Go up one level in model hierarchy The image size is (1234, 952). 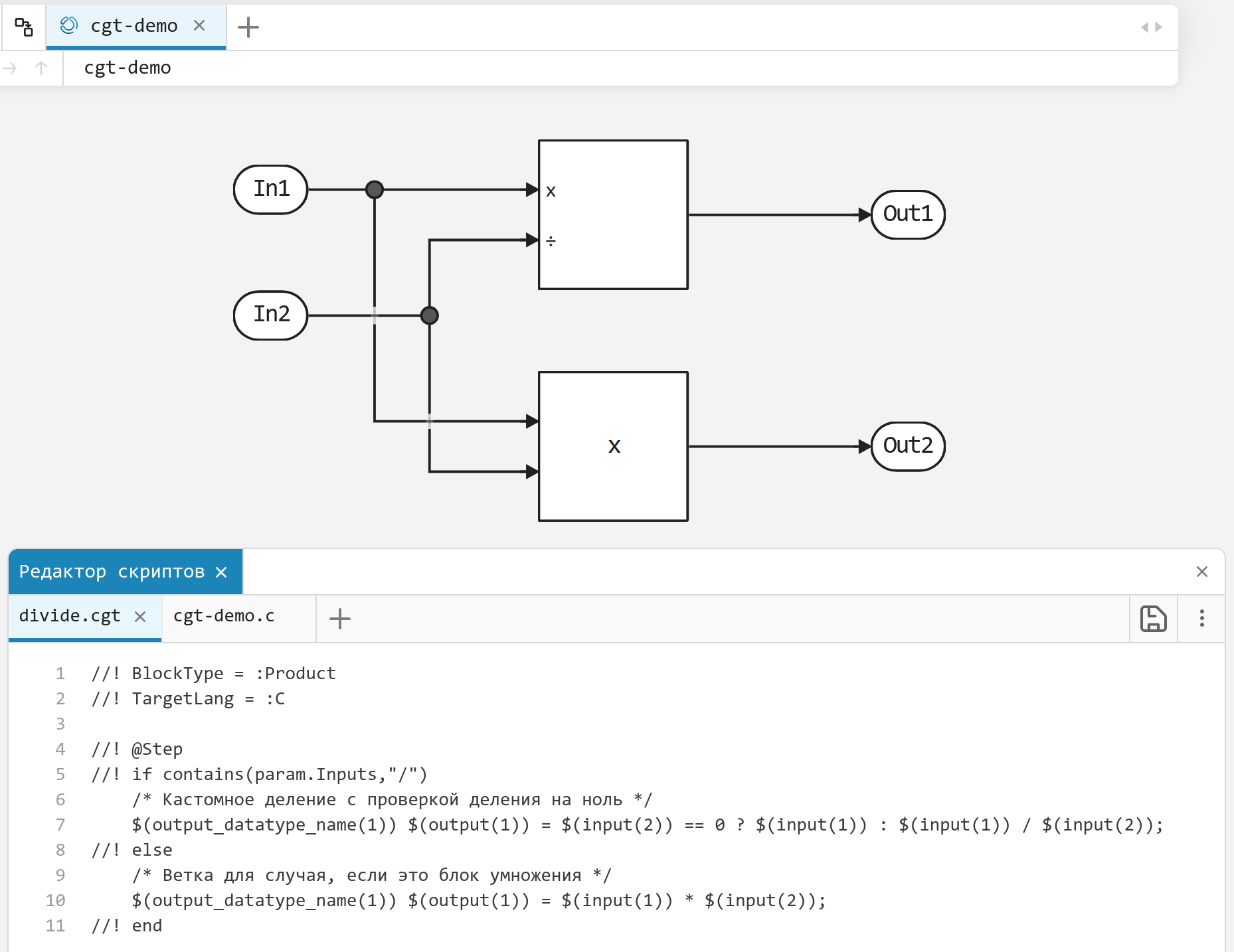pos(41,68)
